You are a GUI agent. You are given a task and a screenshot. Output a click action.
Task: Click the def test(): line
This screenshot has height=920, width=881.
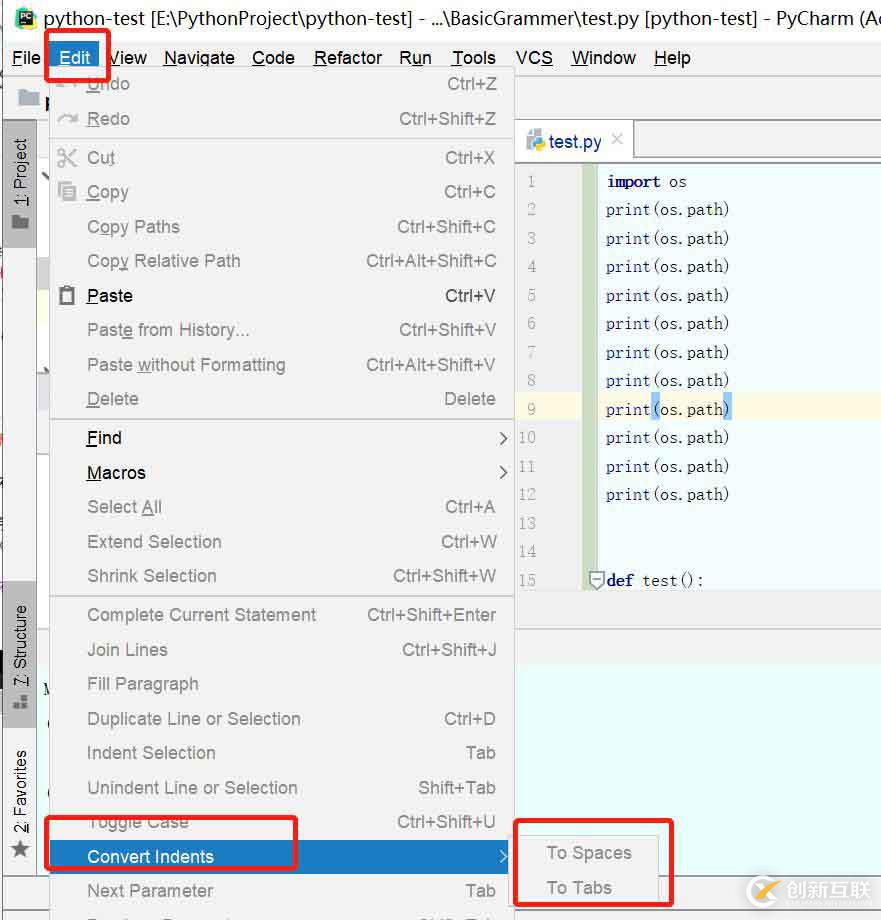click(655, 580)
